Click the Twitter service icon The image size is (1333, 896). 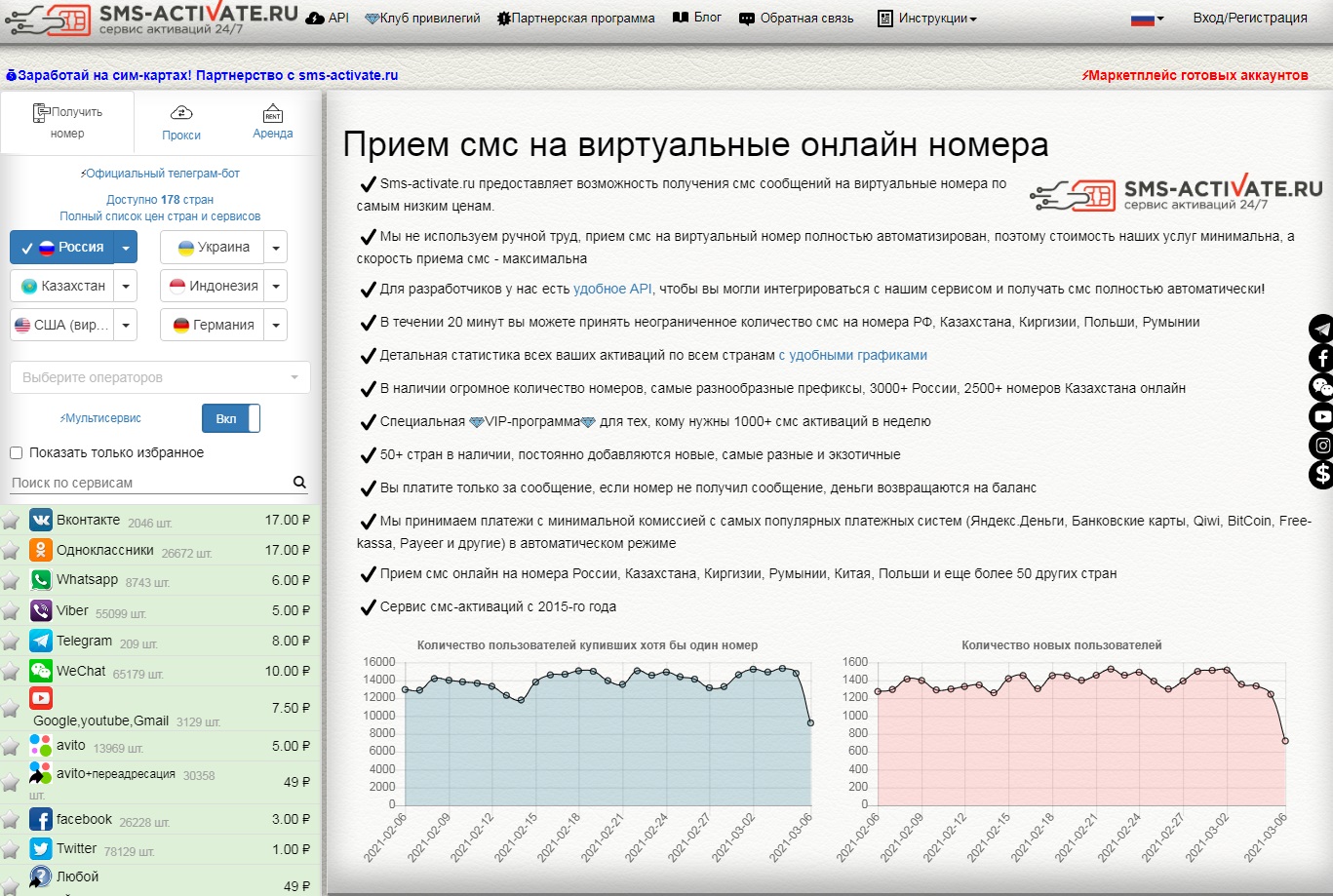(41, 849)
